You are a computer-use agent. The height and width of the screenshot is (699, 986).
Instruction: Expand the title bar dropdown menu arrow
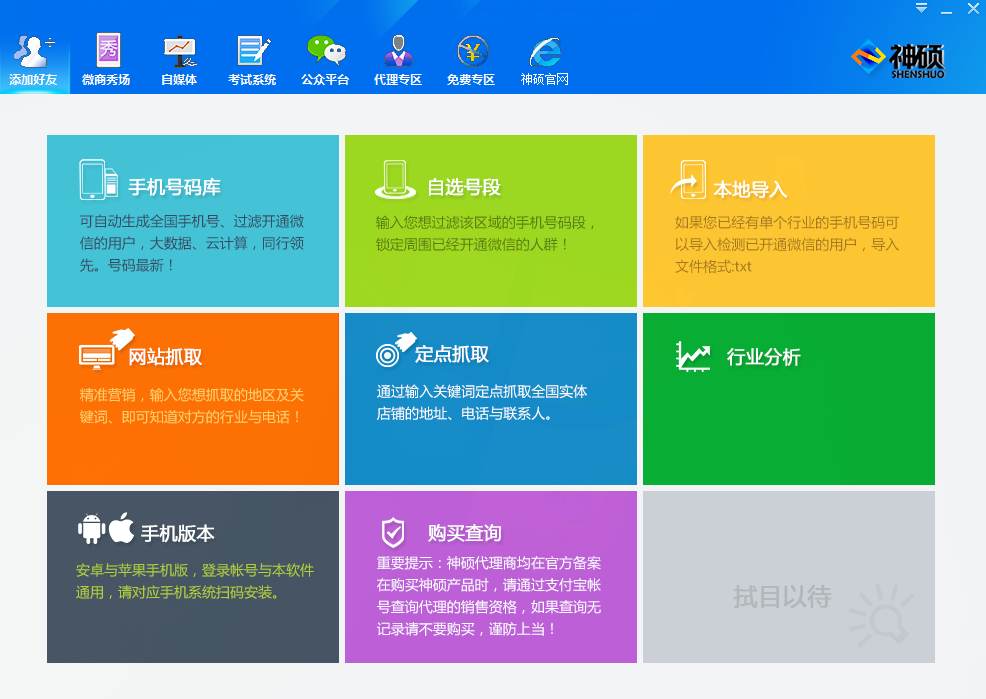pos(921,8)
